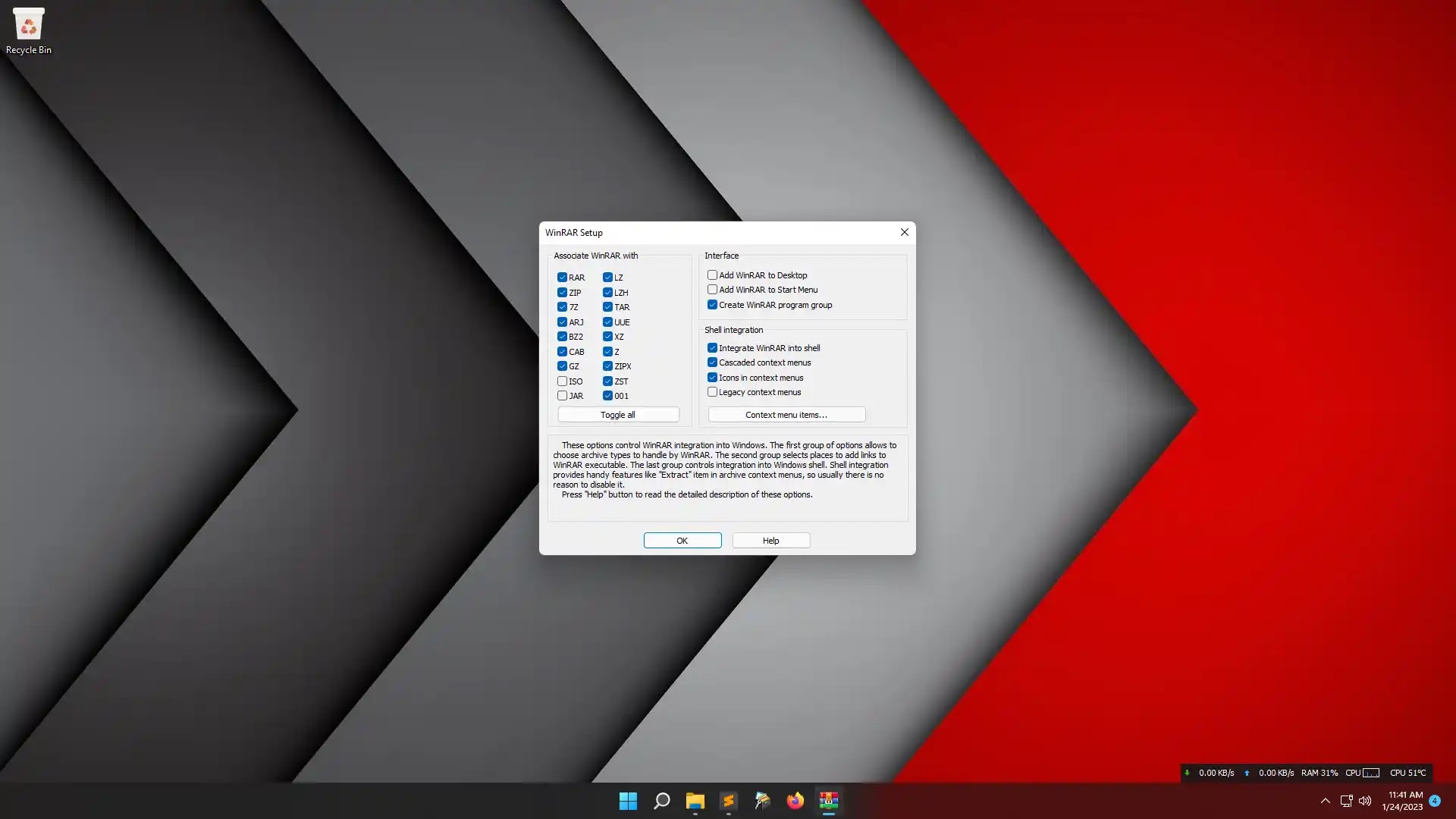Open the paintbrush app in the taskbar

(x=761, y=801)
